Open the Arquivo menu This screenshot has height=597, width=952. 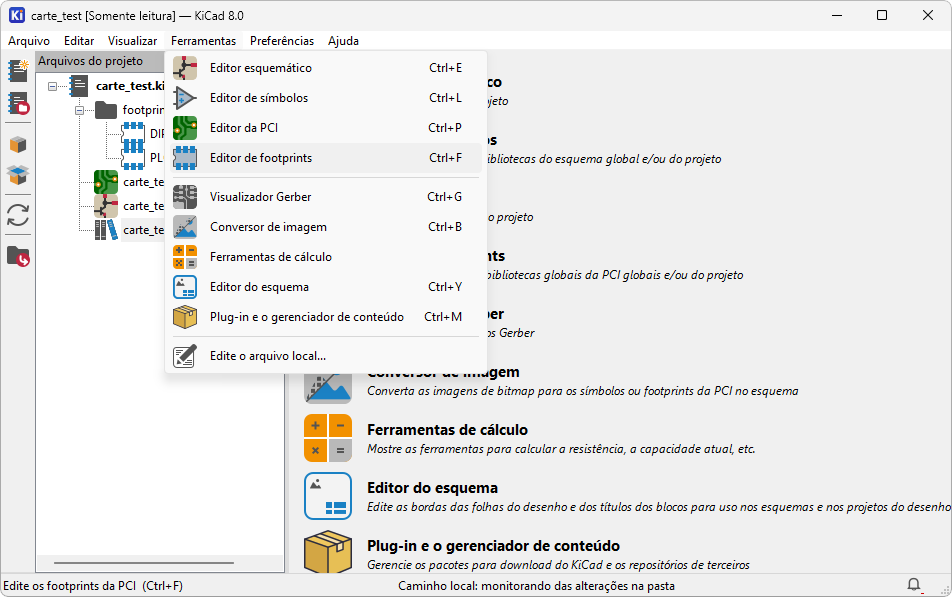(28, 41)
